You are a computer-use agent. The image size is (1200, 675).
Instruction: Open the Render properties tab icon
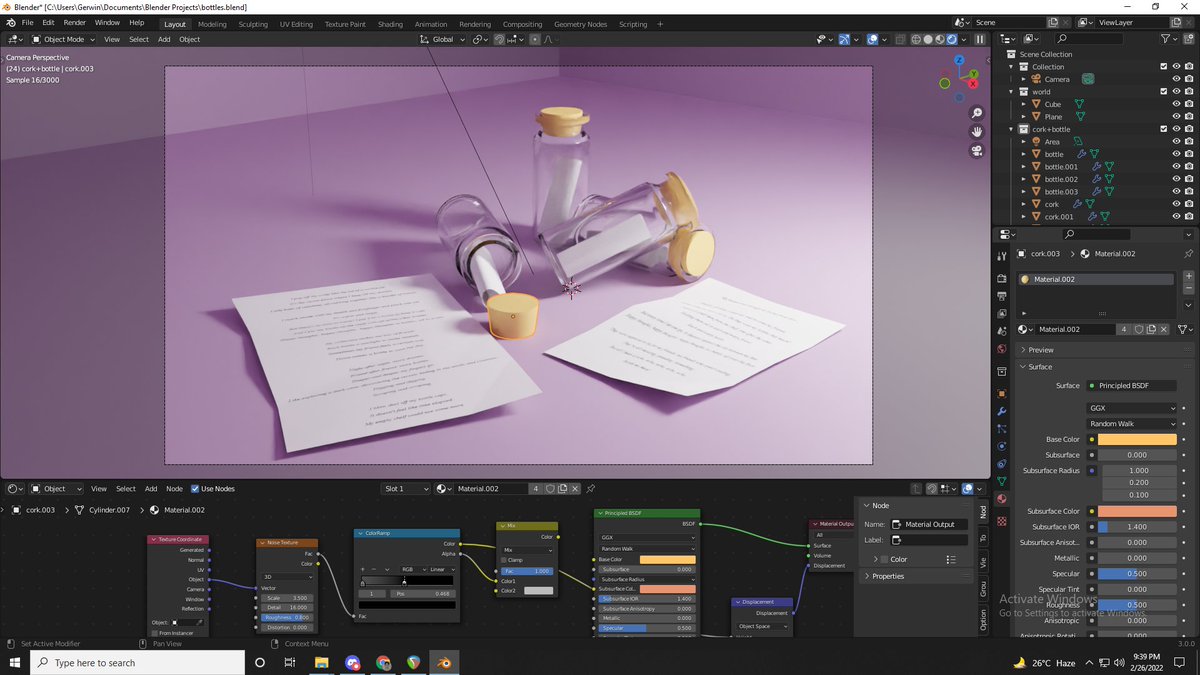(x=1001, y=279)
